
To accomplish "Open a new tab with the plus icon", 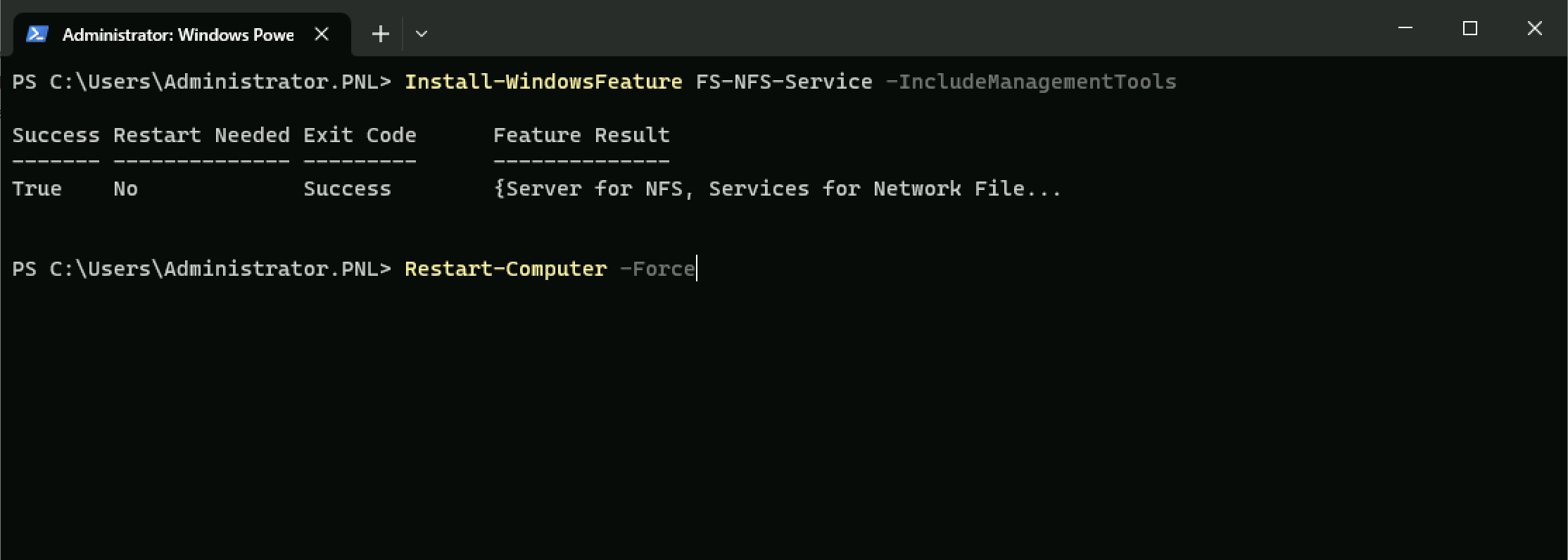I will pyautogui.click(x=381, y=34).
